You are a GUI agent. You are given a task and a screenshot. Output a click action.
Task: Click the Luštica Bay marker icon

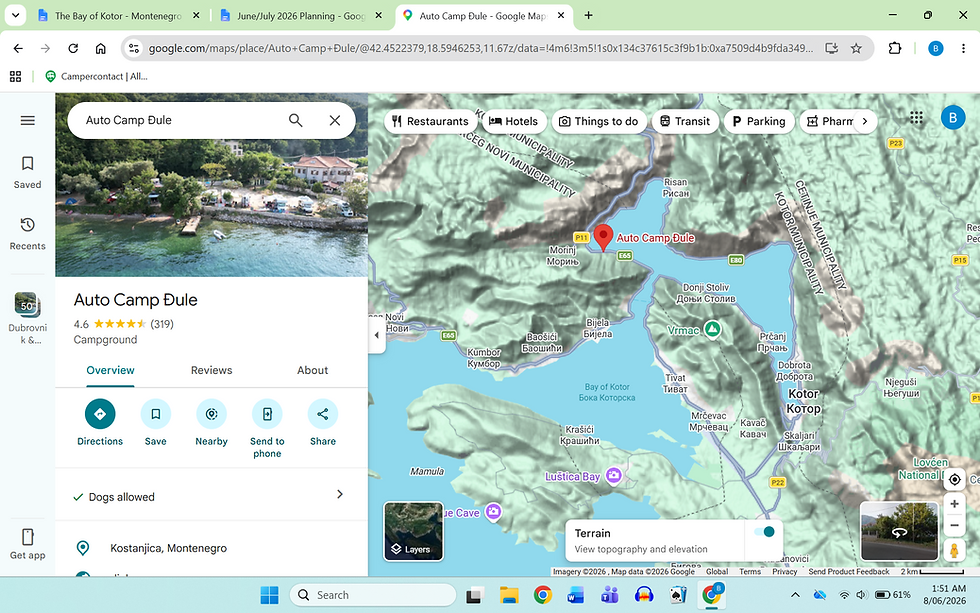(614, 476)
